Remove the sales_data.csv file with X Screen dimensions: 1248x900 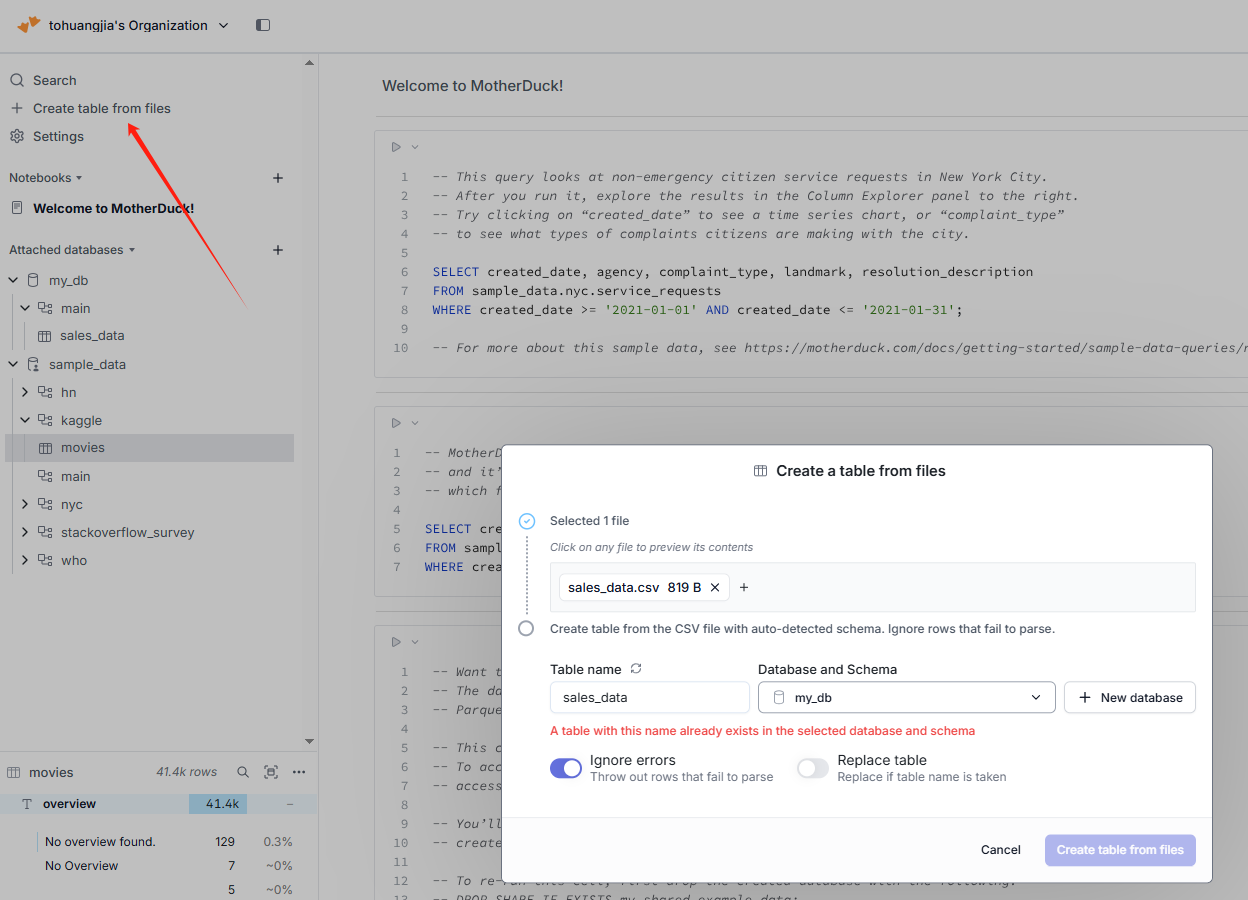coord(715,587)
